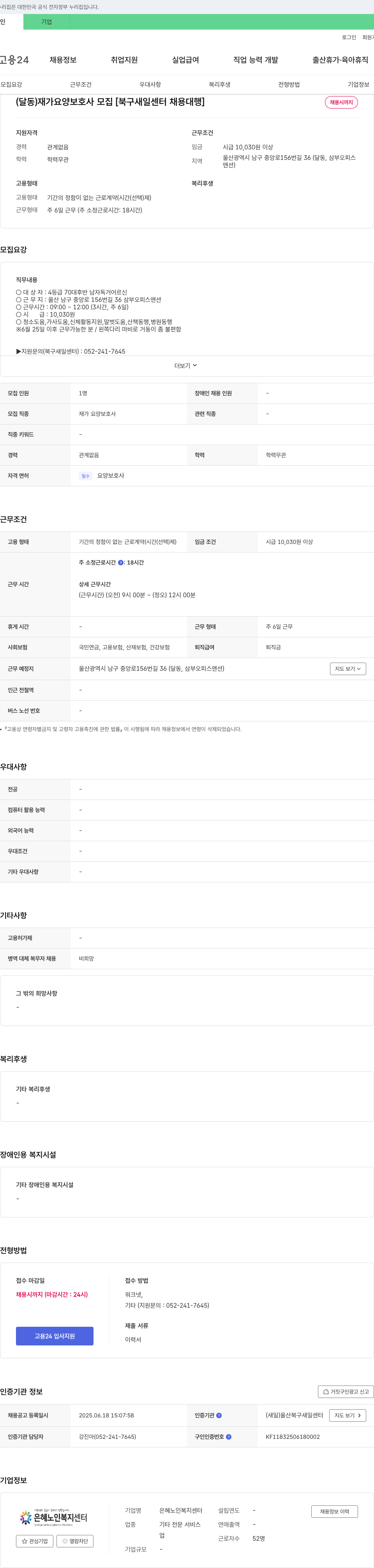374x1568 pixels.
Task: Click the job title (달동)재가요양보호사 모집
Action: 110,102
